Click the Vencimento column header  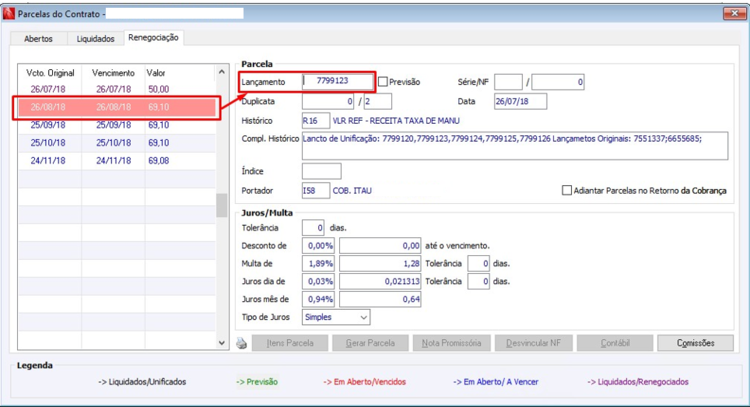click(x=113, y=73)
